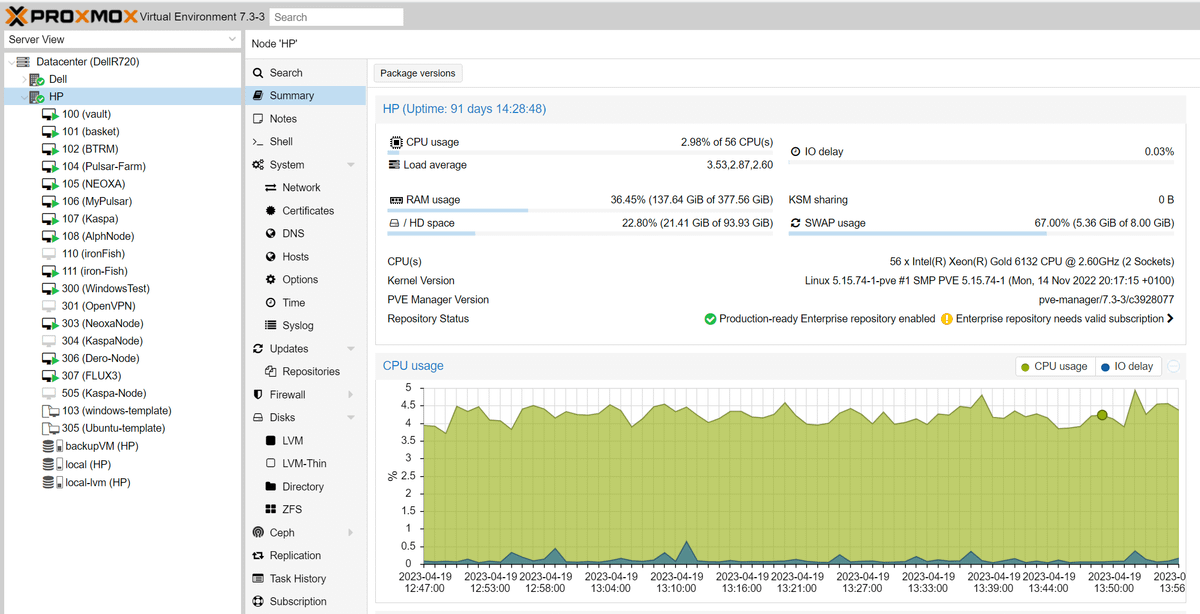
Task: Toggle CPU usage series in chart legend
Action: (x=1054, y=367)
